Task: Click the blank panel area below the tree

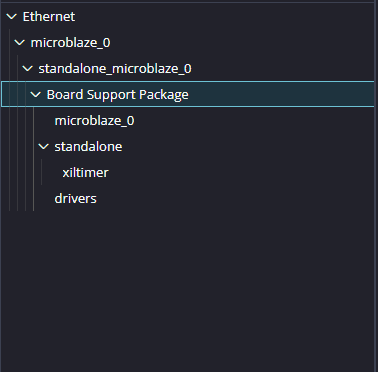Action: click(x=187, y=290)
